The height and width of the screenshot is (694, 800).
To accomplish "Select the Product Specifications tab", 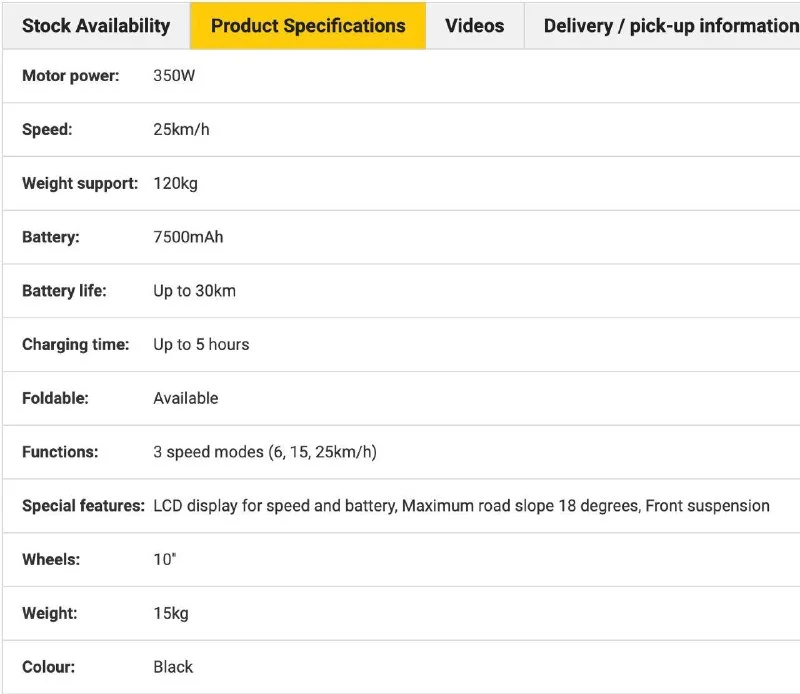I will pyautogui.click(x=308, y=26).
